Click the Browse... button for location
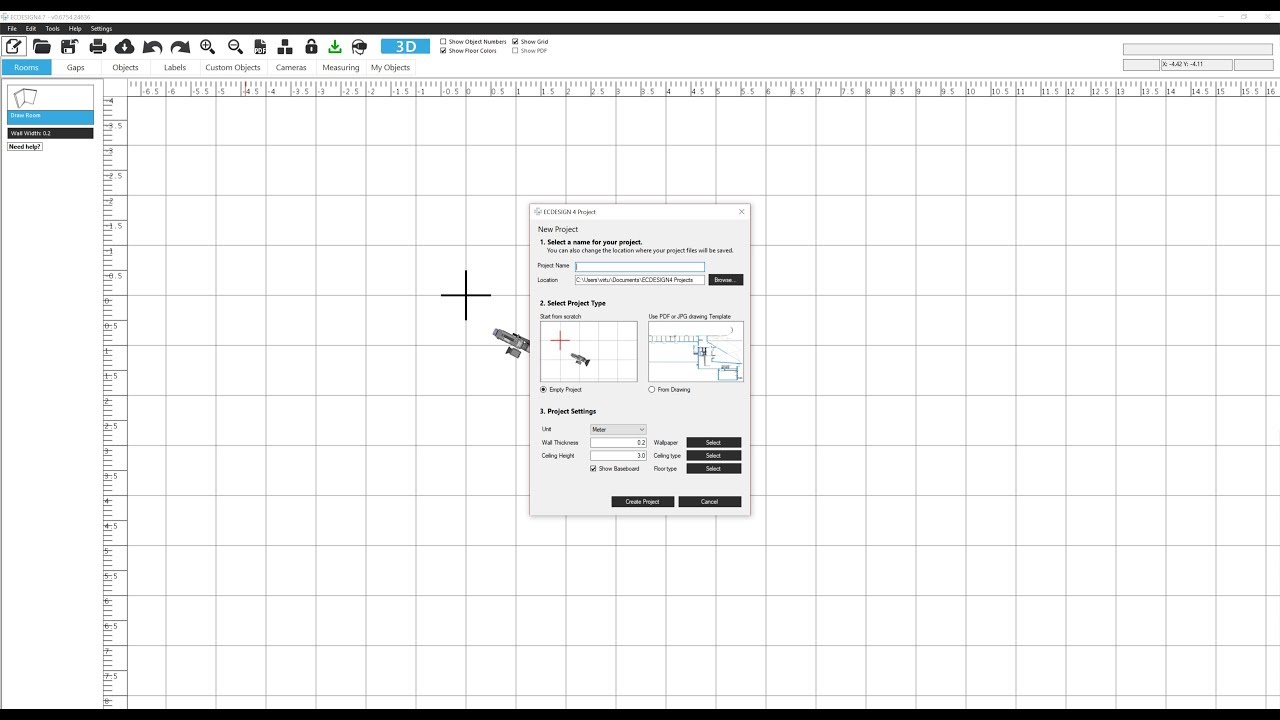Screen dimensions: 1280x720 pyautogui.click(x=726, y=280)
